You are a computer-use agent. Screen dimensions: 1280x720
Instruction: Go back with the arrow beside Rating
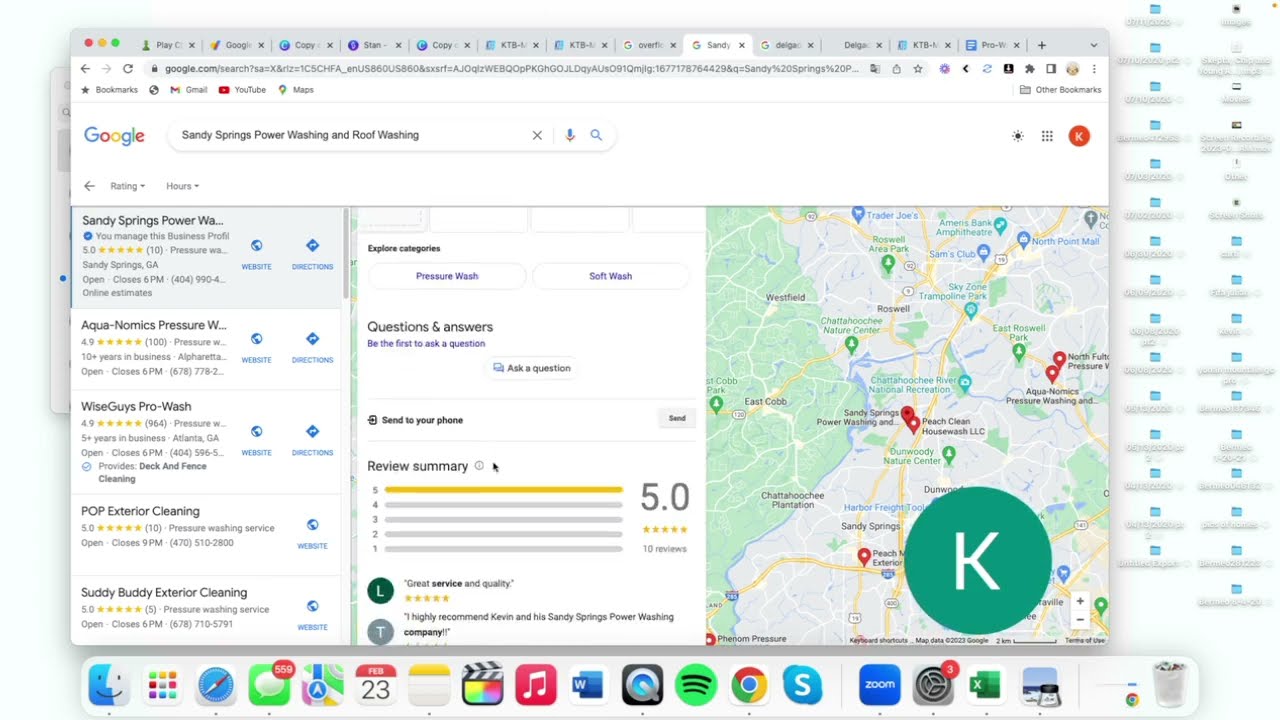click(x=89, y=186)
